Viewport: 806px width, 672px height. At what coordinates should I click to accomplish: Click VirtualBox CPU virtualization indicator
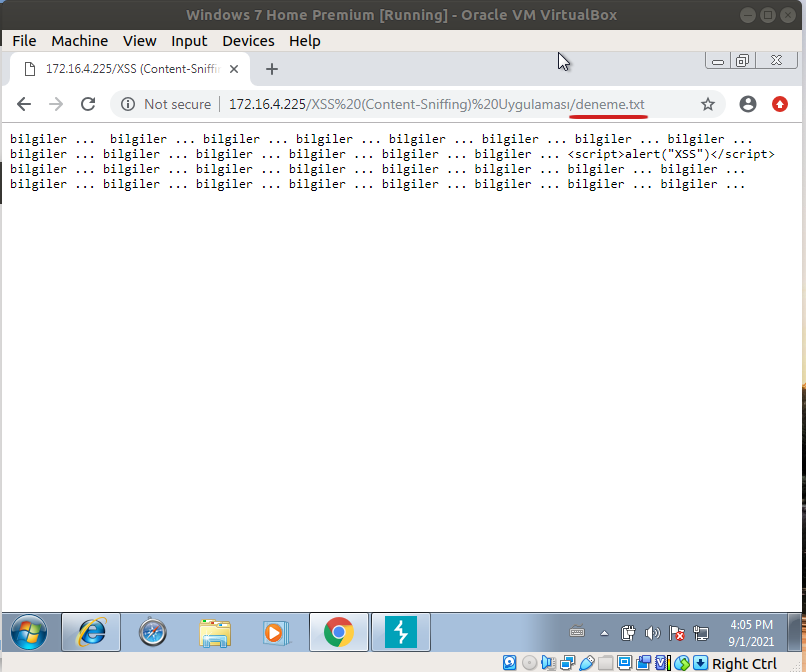click(663, 663)
